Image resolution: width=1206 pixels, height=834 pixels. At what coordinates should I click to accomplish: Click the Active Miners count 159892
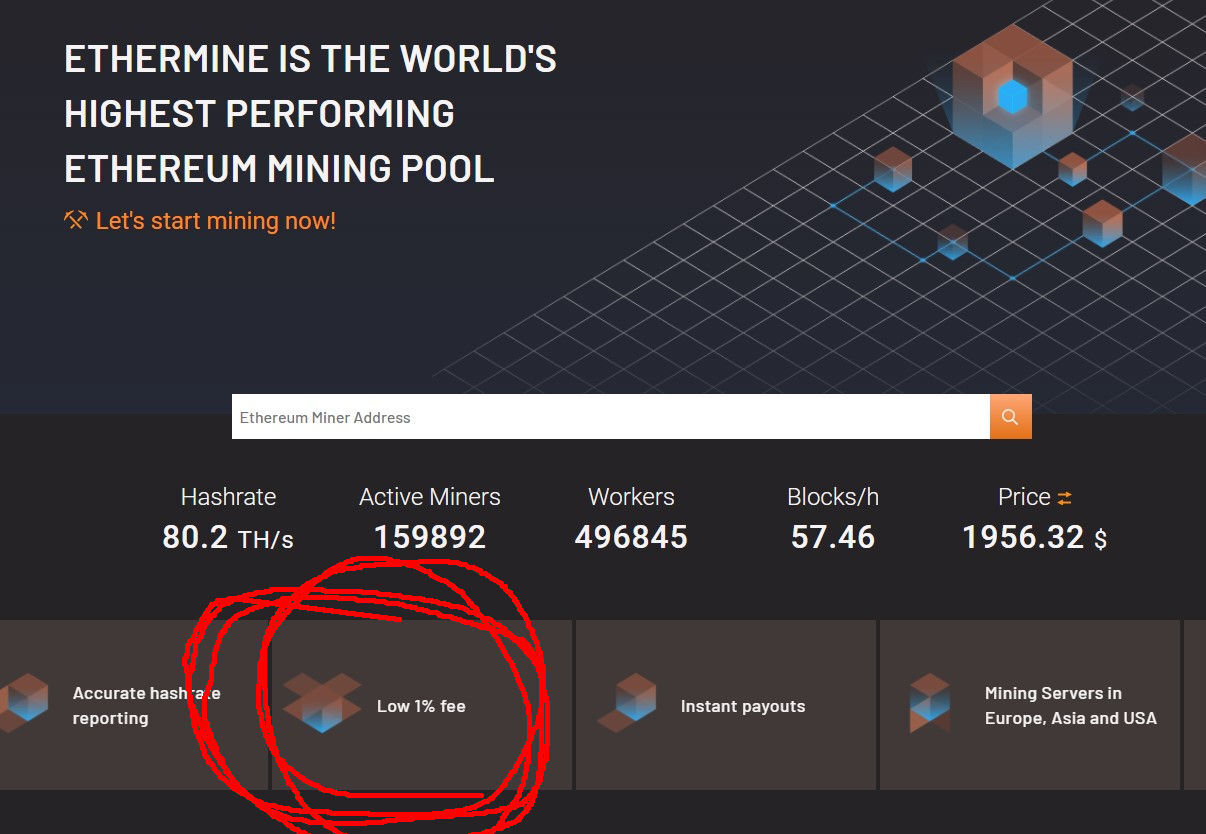tap(430, 538)
